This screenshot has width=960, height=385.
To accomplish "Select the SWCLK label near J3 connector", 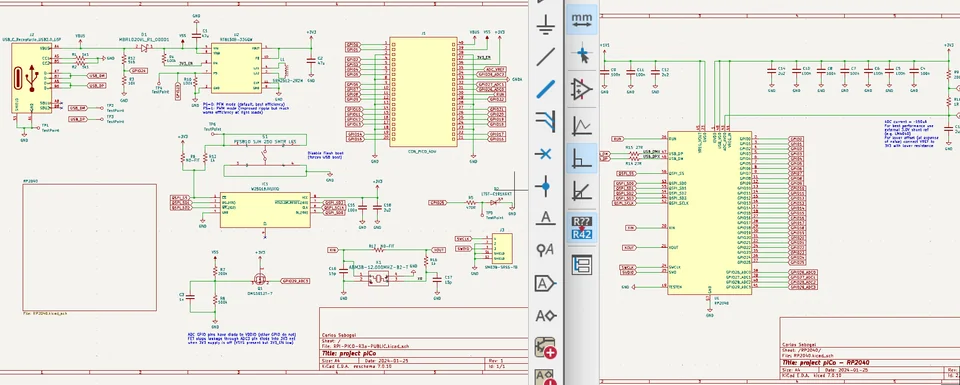I will (x=463, y=239).
